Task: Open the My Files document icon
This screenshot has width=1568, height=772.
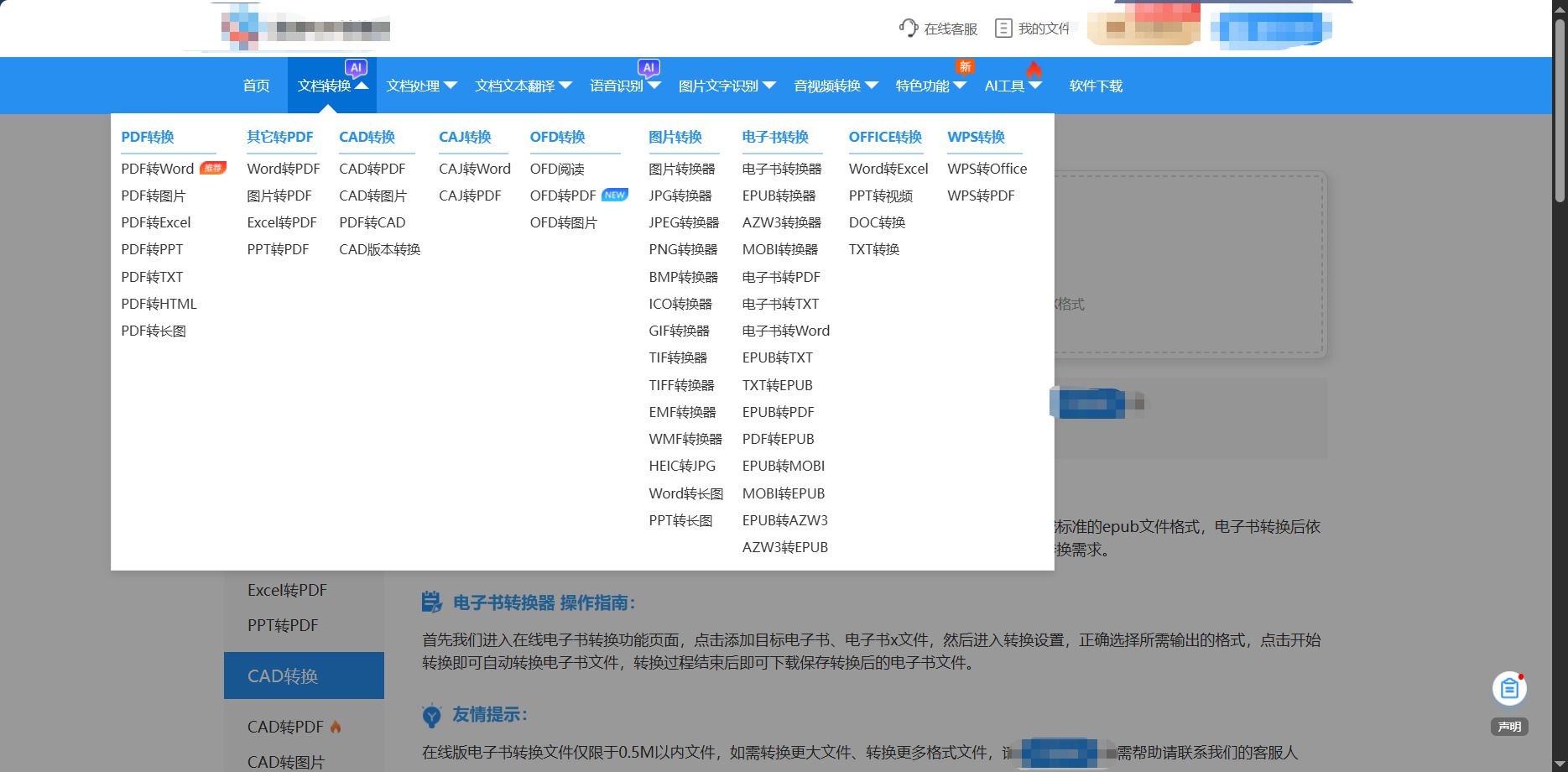Action: pos(1003,28)
